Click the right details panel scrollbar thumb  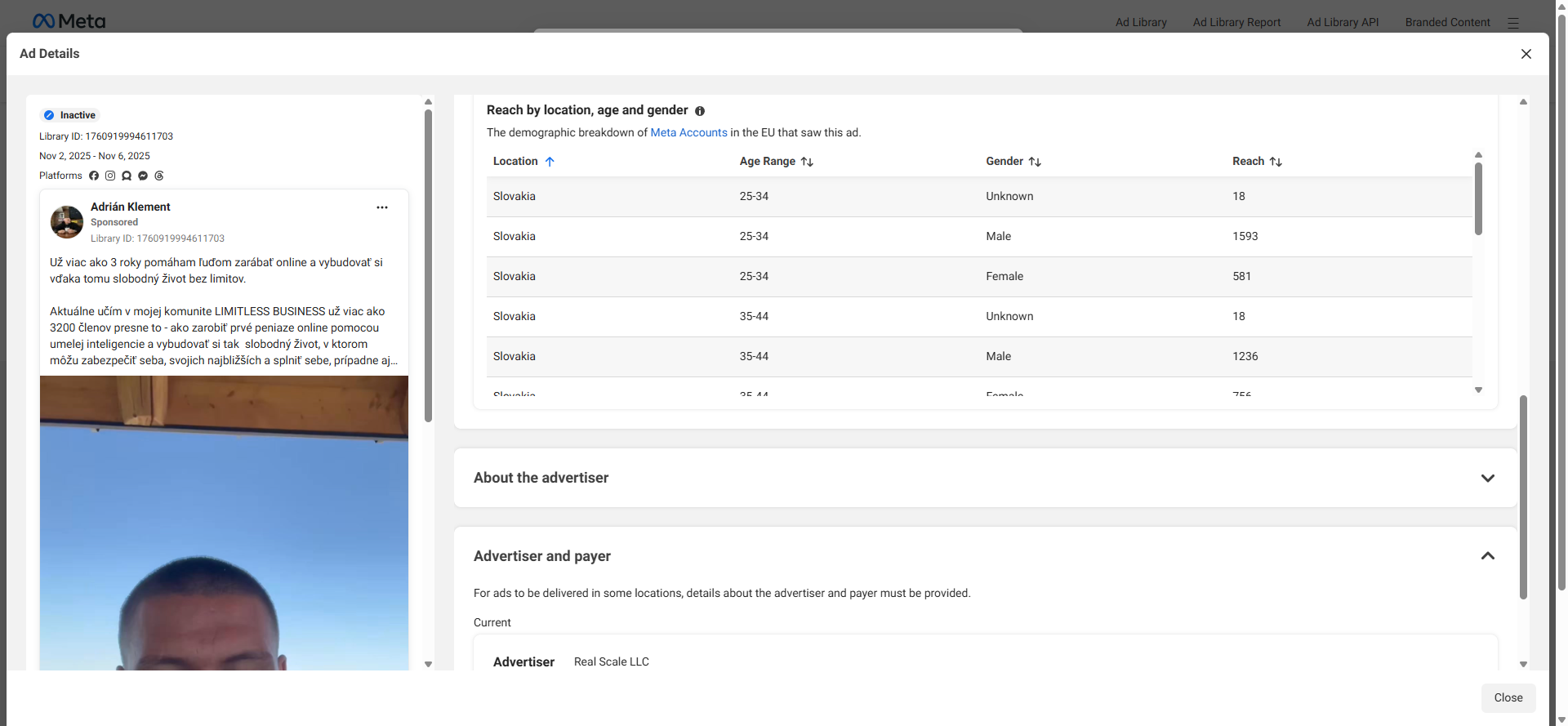(x=1523, y=497)
